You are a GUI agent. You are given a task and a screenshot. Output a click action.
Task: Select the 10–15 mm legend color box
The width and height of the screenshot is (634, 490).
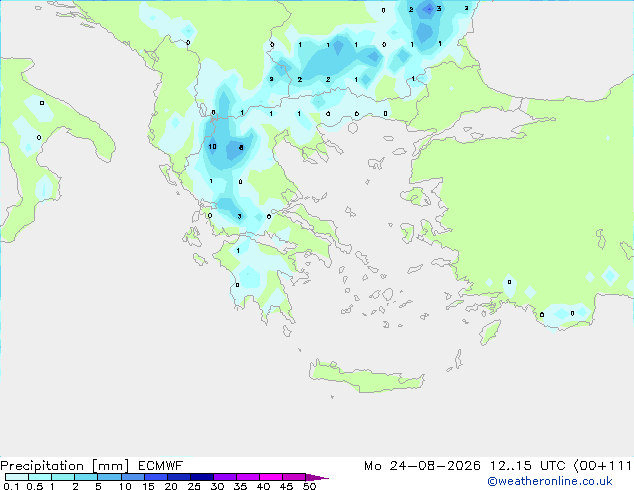point(132,477)
